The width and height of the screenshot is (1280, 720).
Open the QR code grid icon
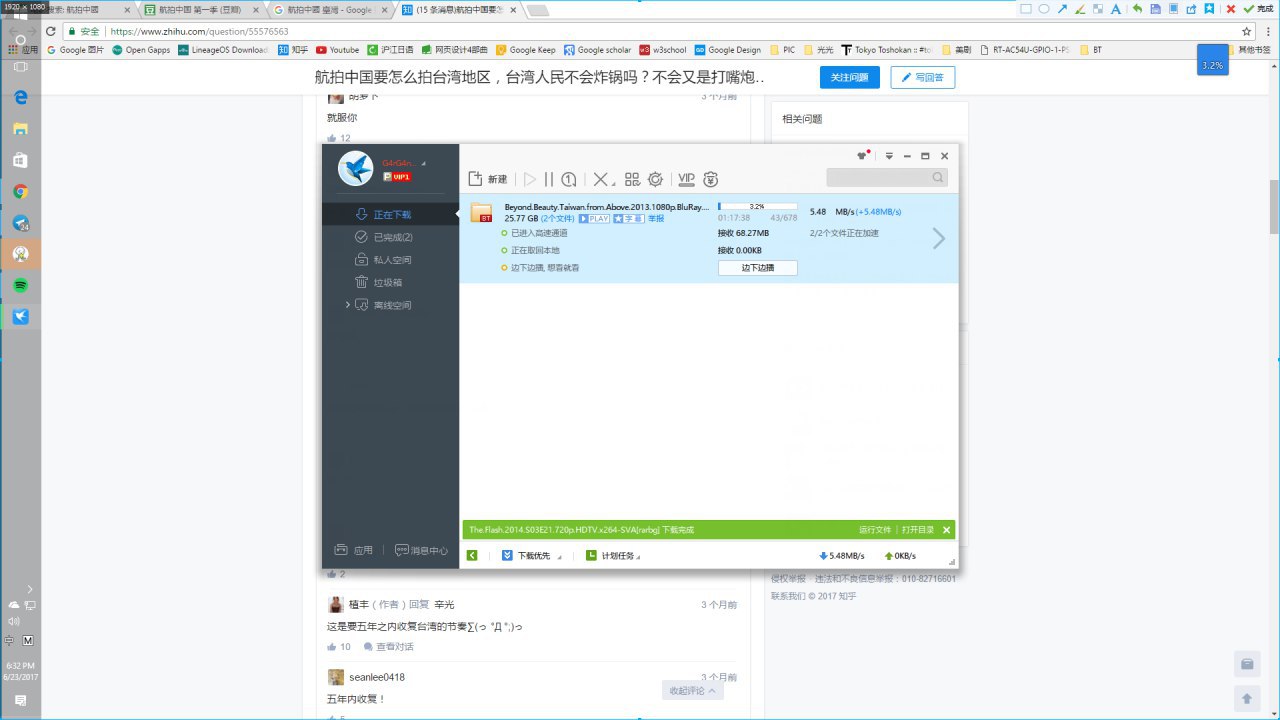632,179
